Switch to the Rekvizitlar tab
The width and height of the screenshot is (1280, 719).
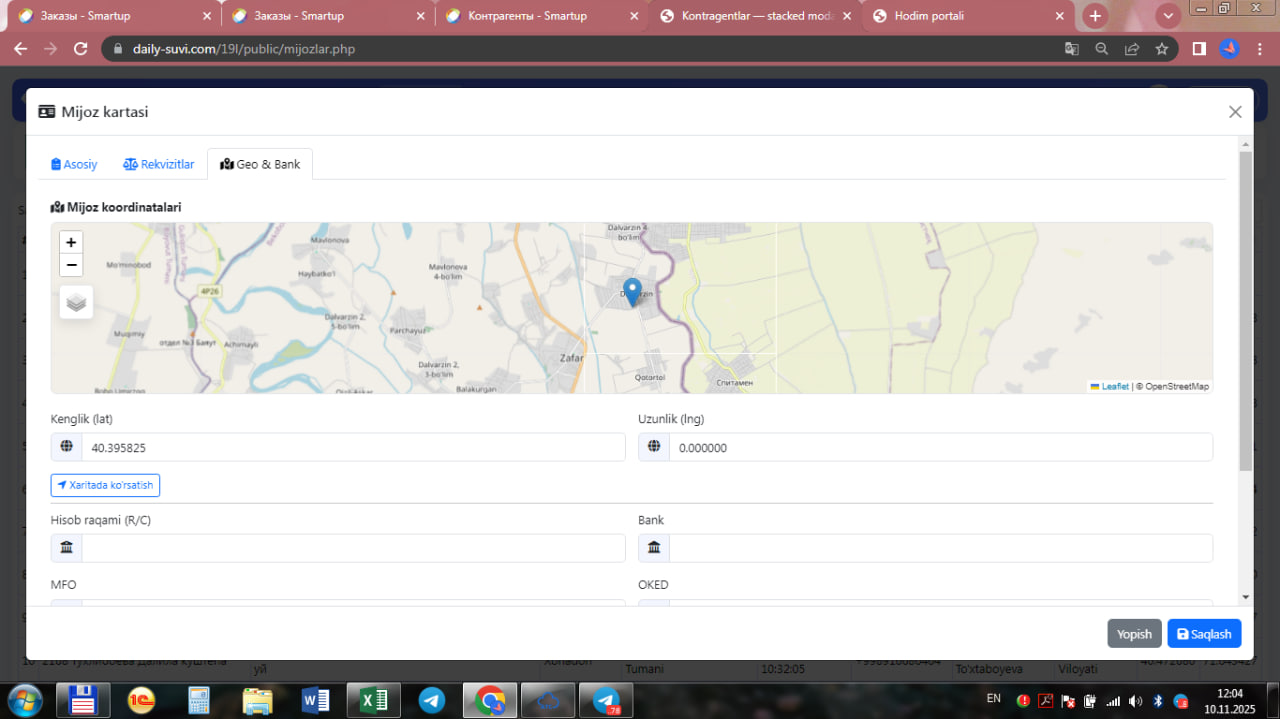coord(159,164)
